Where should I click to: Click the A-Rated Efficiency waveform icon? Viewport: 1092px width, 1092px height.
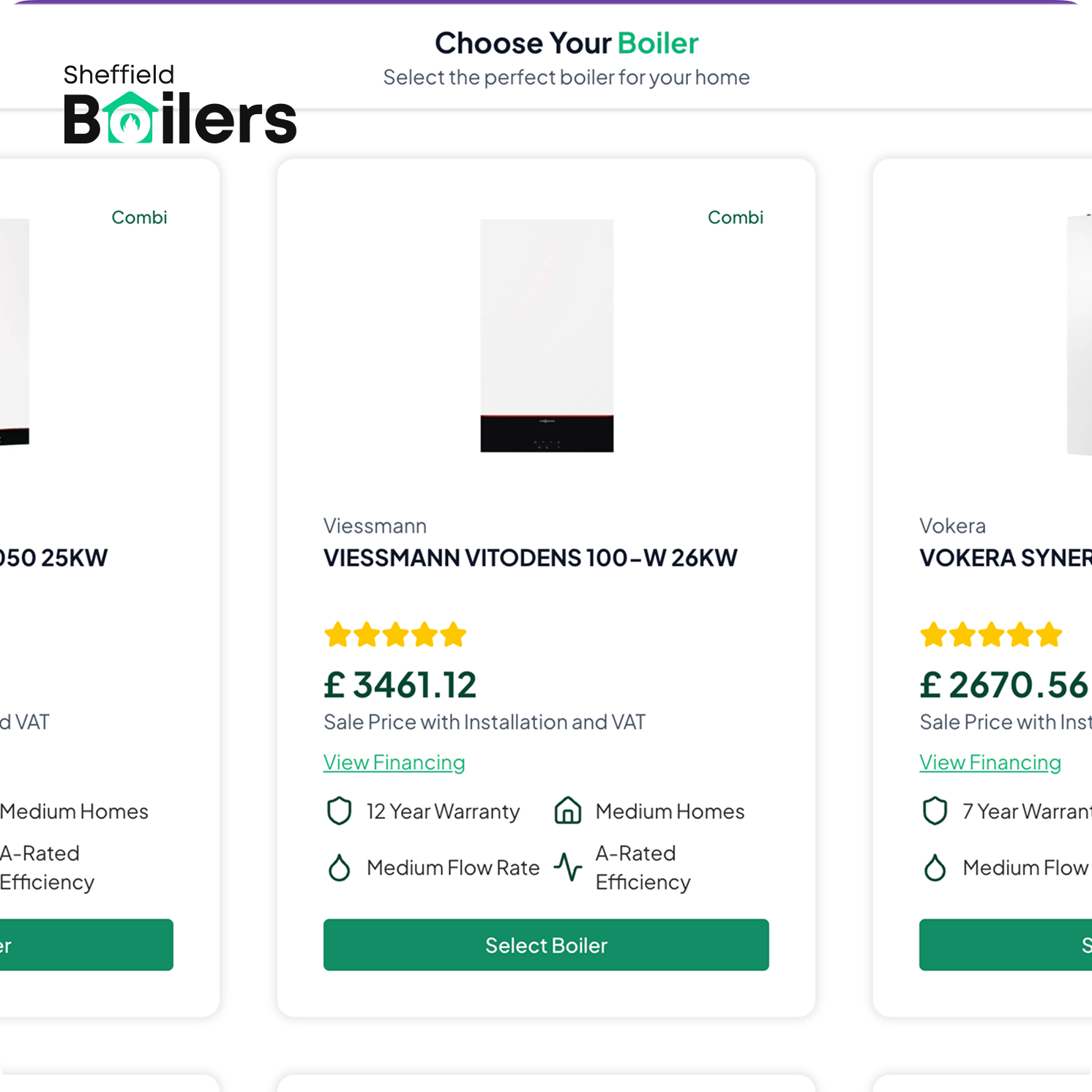(569, 867)
